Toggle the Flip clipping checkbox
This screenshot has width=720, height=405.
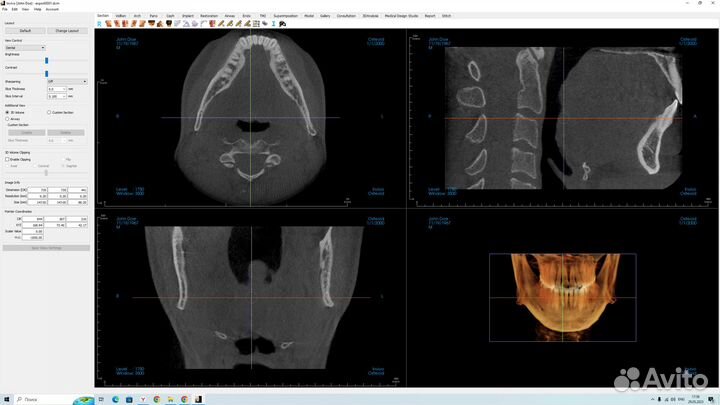(x=63, y=159)
